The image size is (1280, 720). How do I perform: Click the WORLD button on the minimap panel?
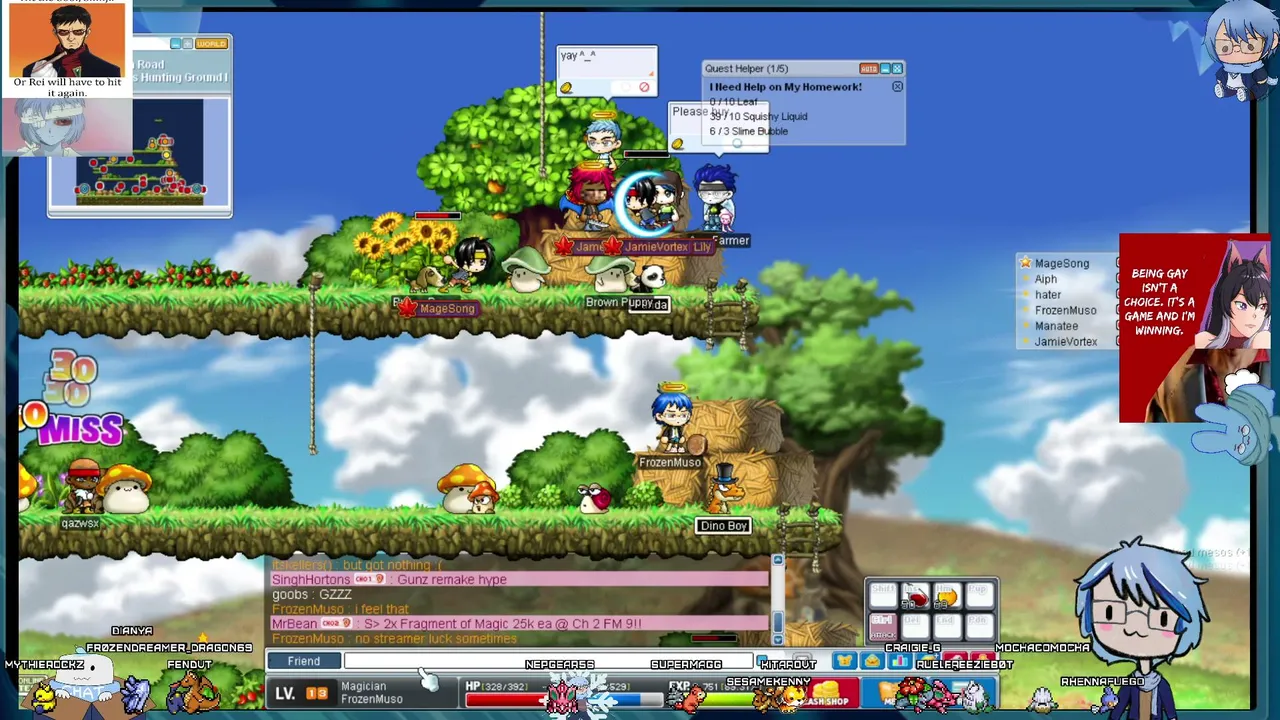(211, 44)
